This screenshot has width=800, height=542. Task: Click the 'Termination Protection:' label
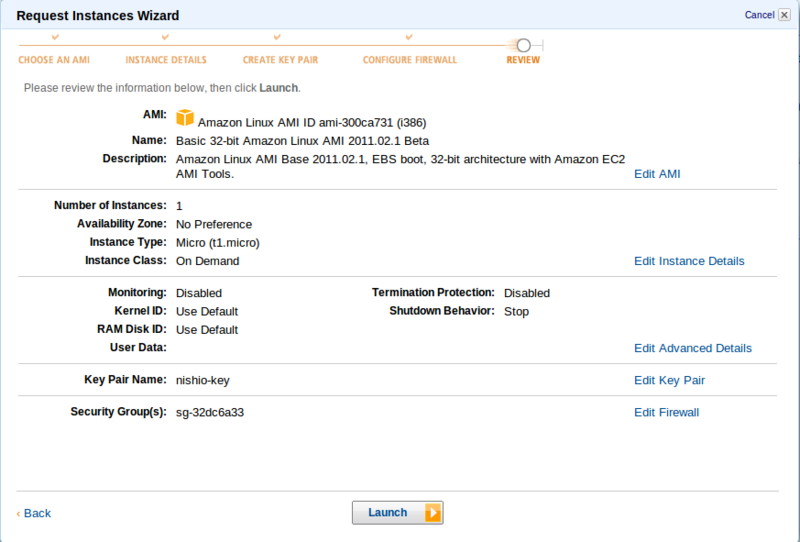pos(433,292)
